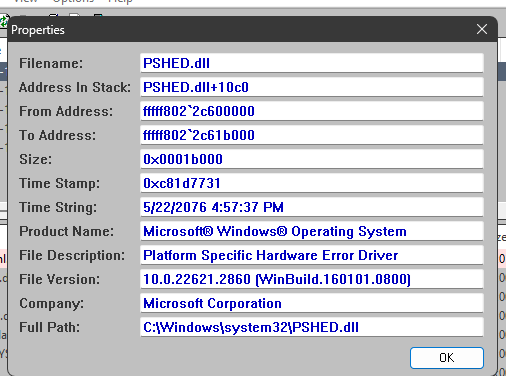
Task: Click the File Version: label
Action: click(59, 279)
